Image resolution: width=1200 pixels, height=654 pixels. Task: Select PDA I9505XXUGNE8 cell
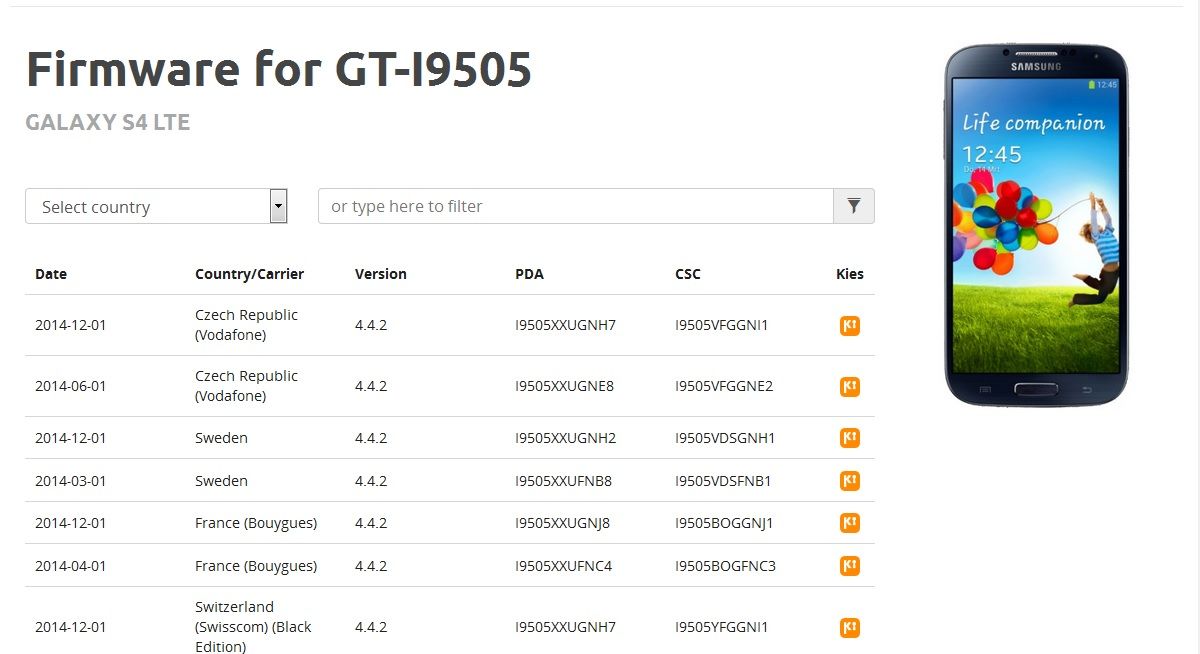point(564,386)
